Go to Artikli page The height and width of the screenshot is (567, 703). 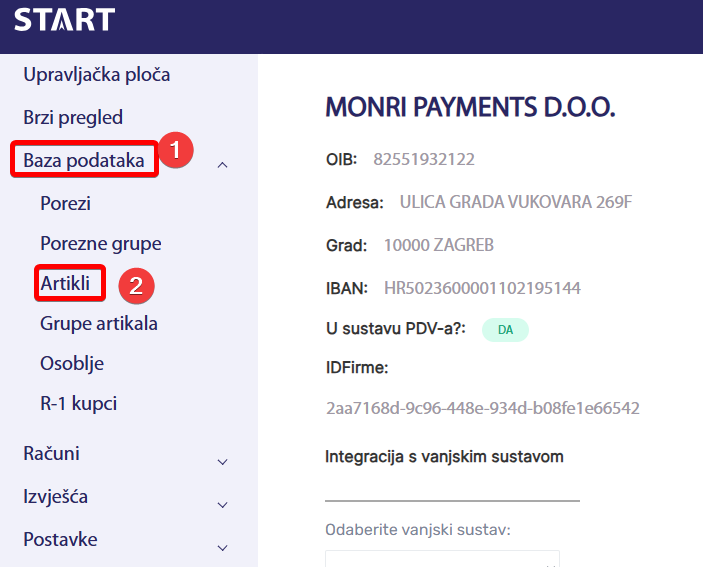click(x=65, y=284)
